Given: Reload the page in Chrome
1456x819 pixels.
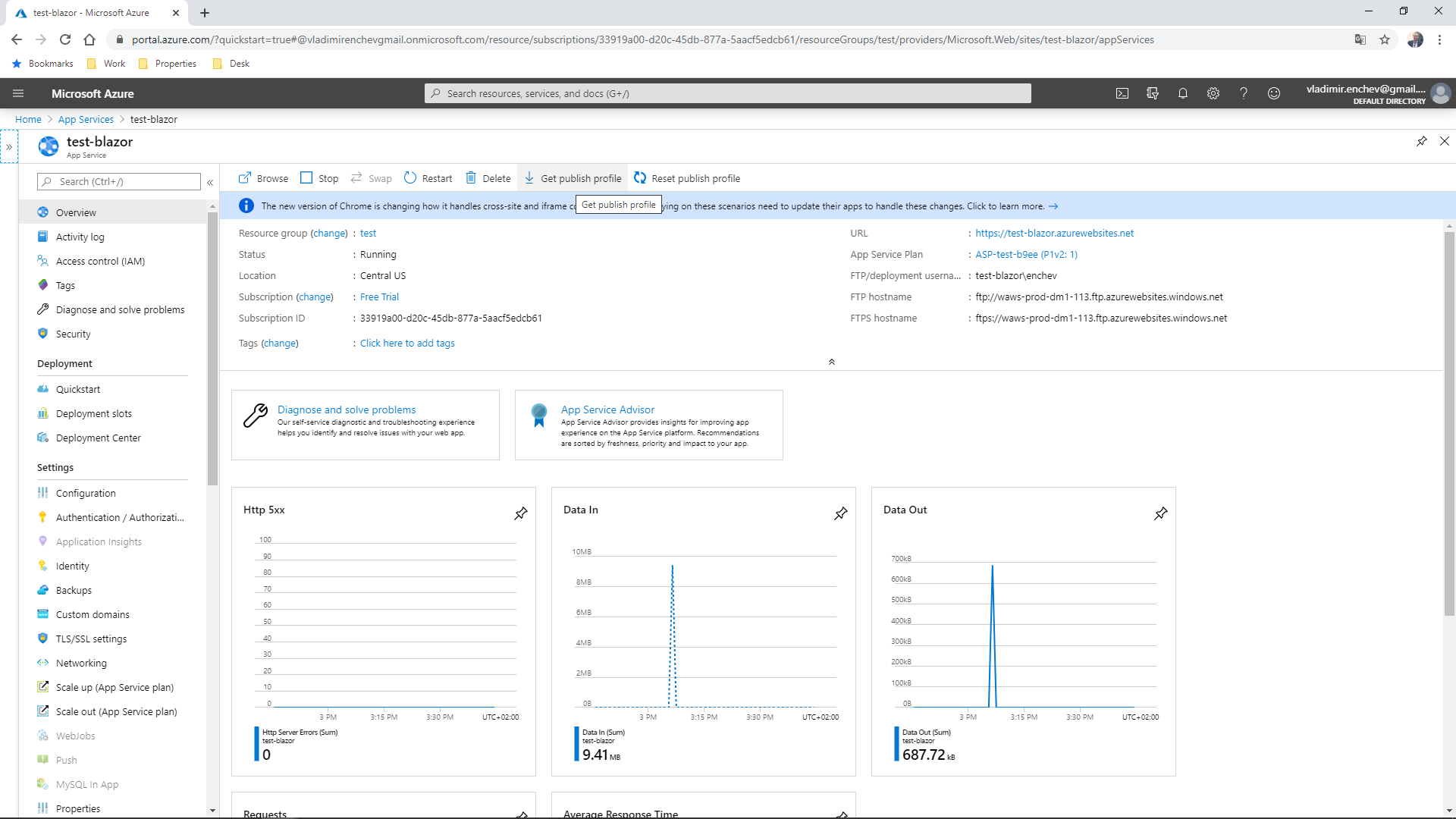Looking at the screenshot, I should click(65, 39).
